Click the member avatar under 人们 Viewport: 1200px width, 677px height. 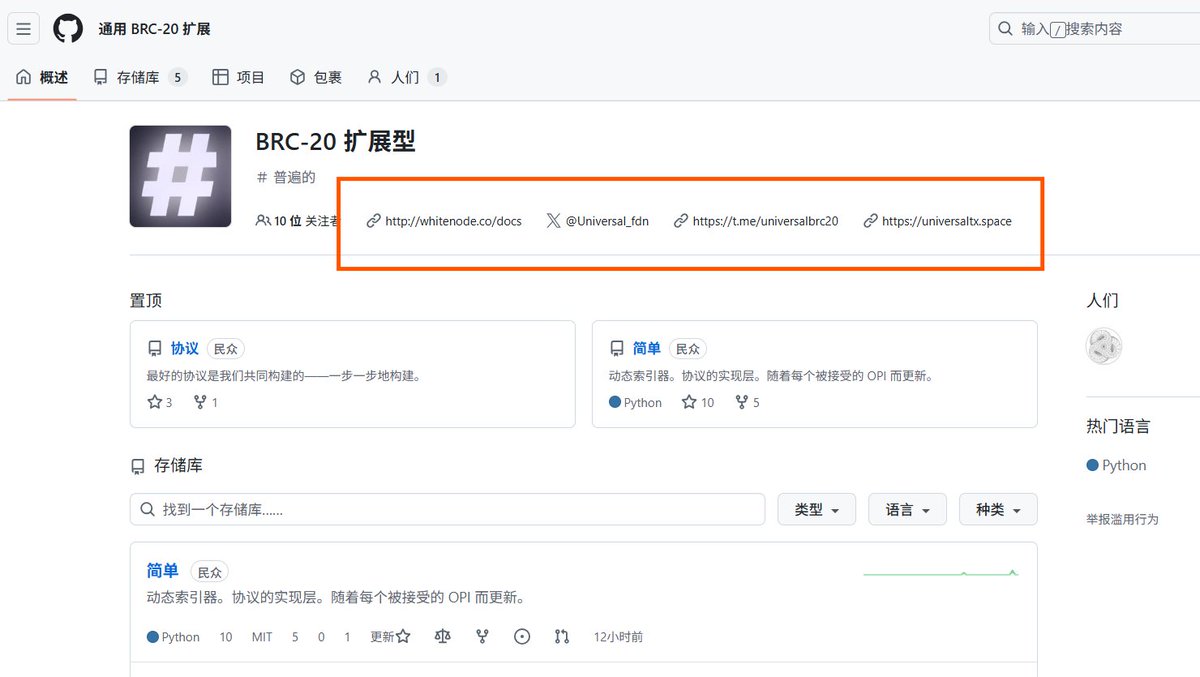click(1104, 346)
